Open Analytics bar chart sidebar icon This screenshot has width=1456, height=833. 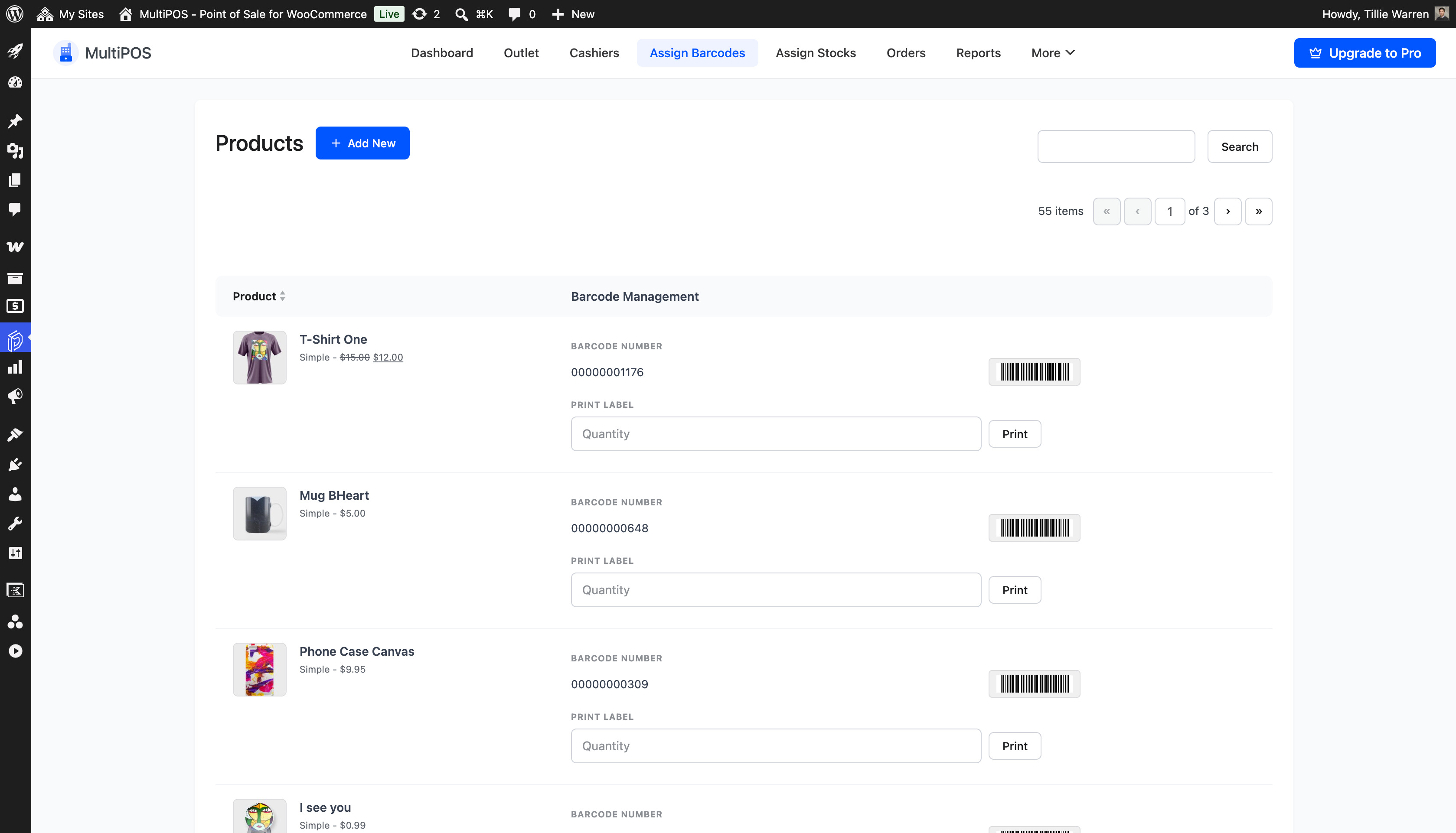click(x=16, y=367)
